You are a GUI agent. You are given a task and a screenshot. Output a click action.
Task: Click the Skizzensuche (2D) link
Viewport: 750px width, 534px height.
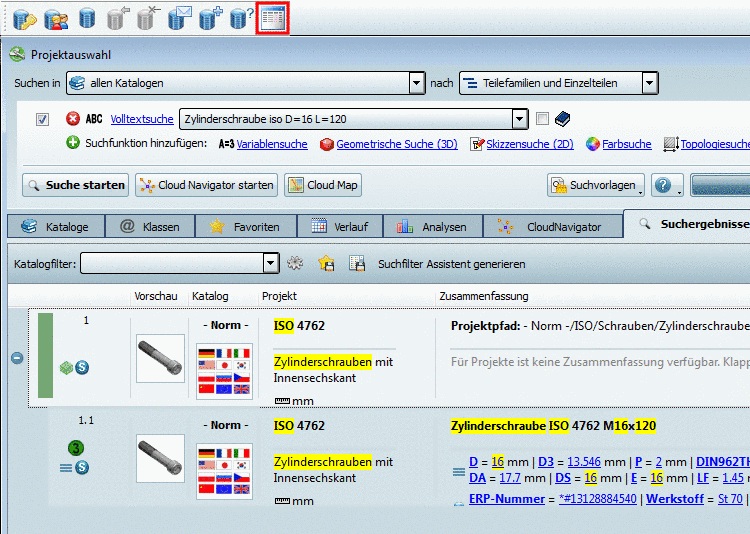click(x=530, y=144)
